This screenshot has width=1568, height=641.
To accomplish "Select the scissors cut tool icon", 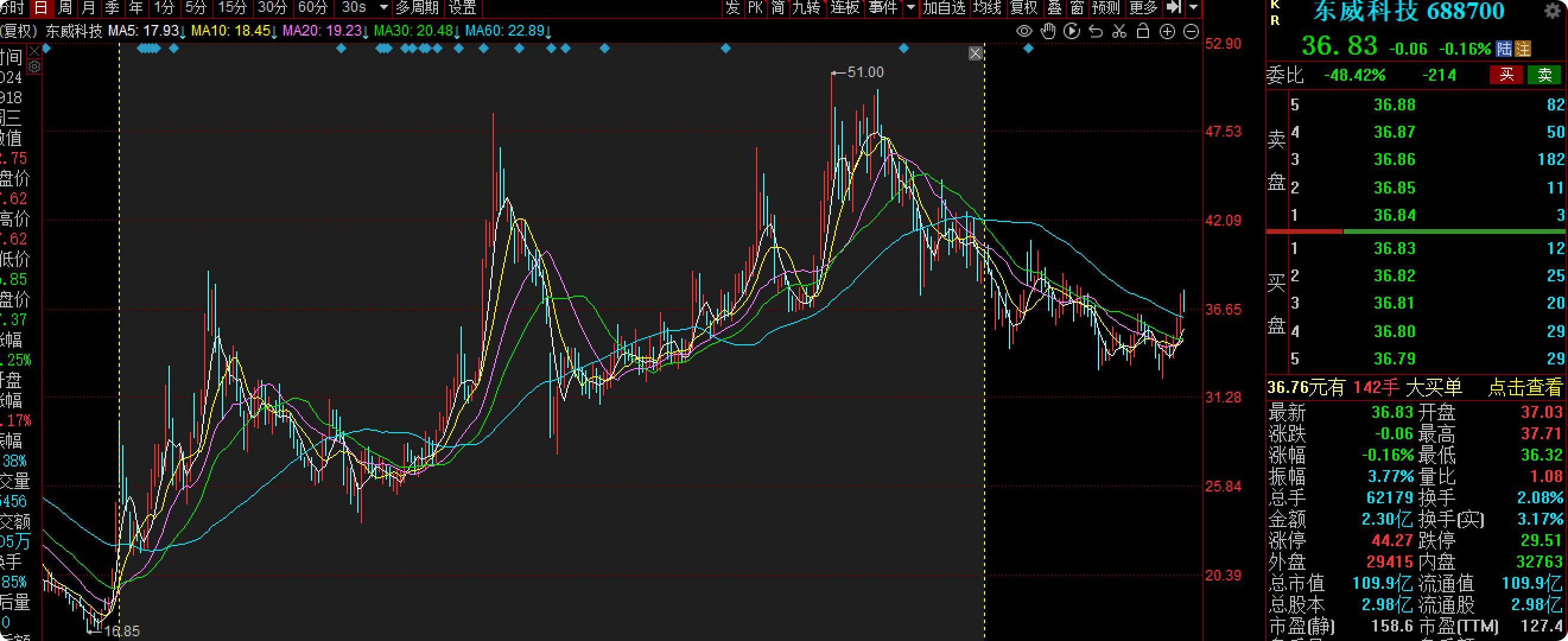I will [1119, 31].
